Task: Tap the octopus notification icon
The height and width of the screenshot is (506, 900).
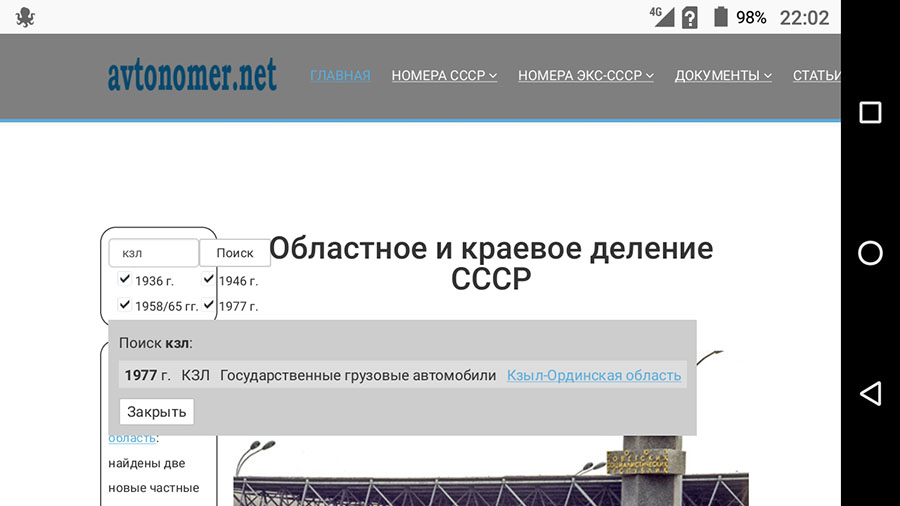Action: pos(25,17)
